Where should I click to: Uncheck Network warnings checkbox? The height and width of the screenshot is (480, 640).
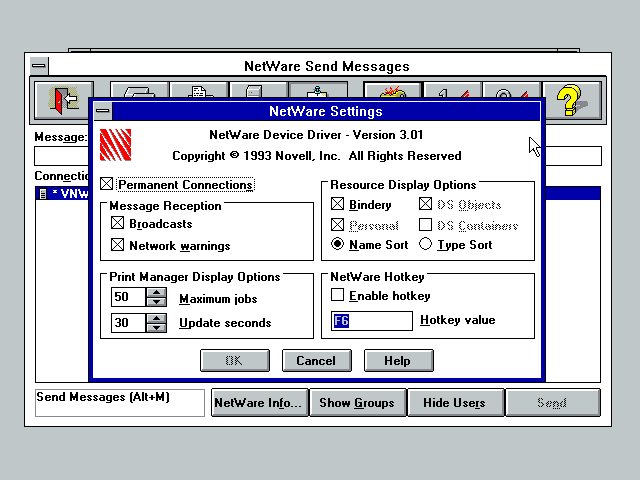tap(118, 245)
